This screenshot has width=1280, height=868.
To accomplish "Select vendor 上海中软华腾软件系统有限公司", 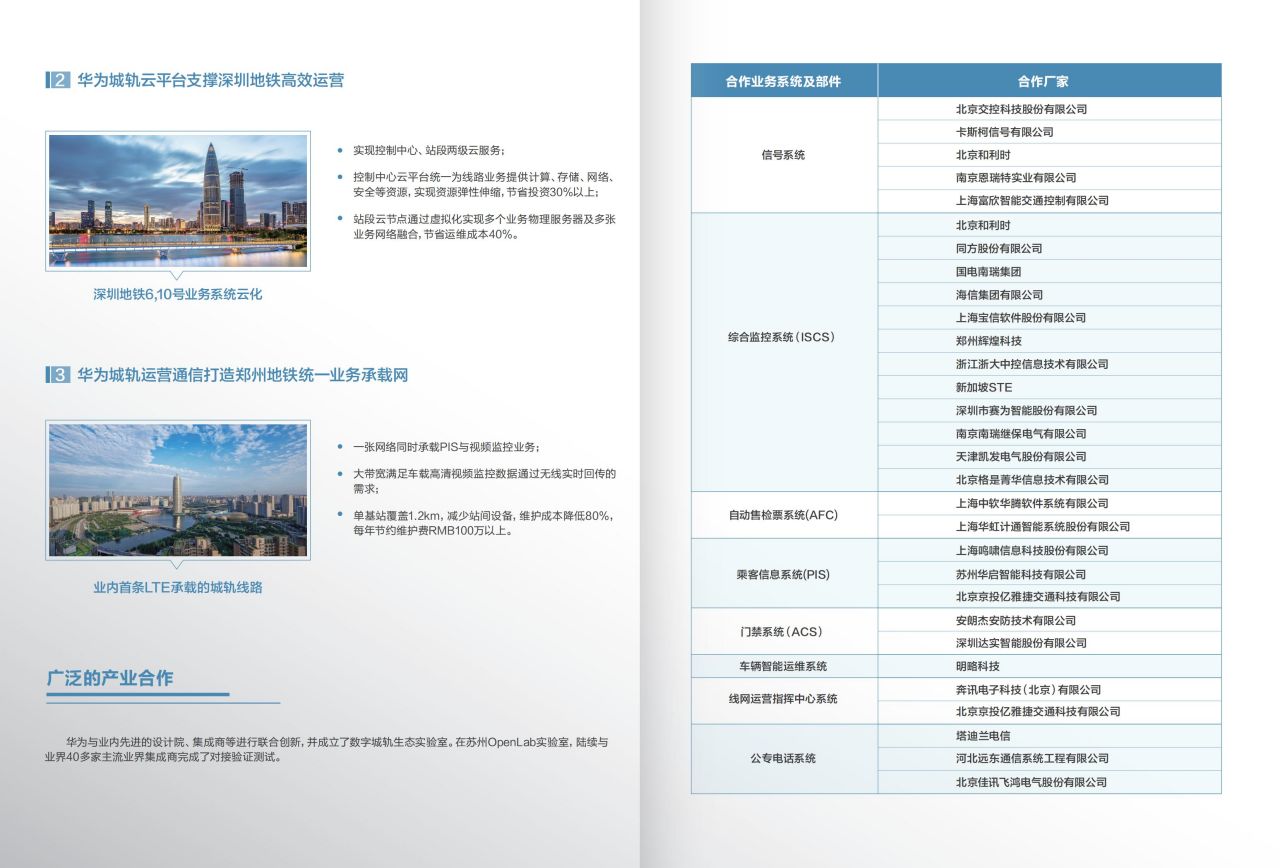I will (x=1032, y=503).
